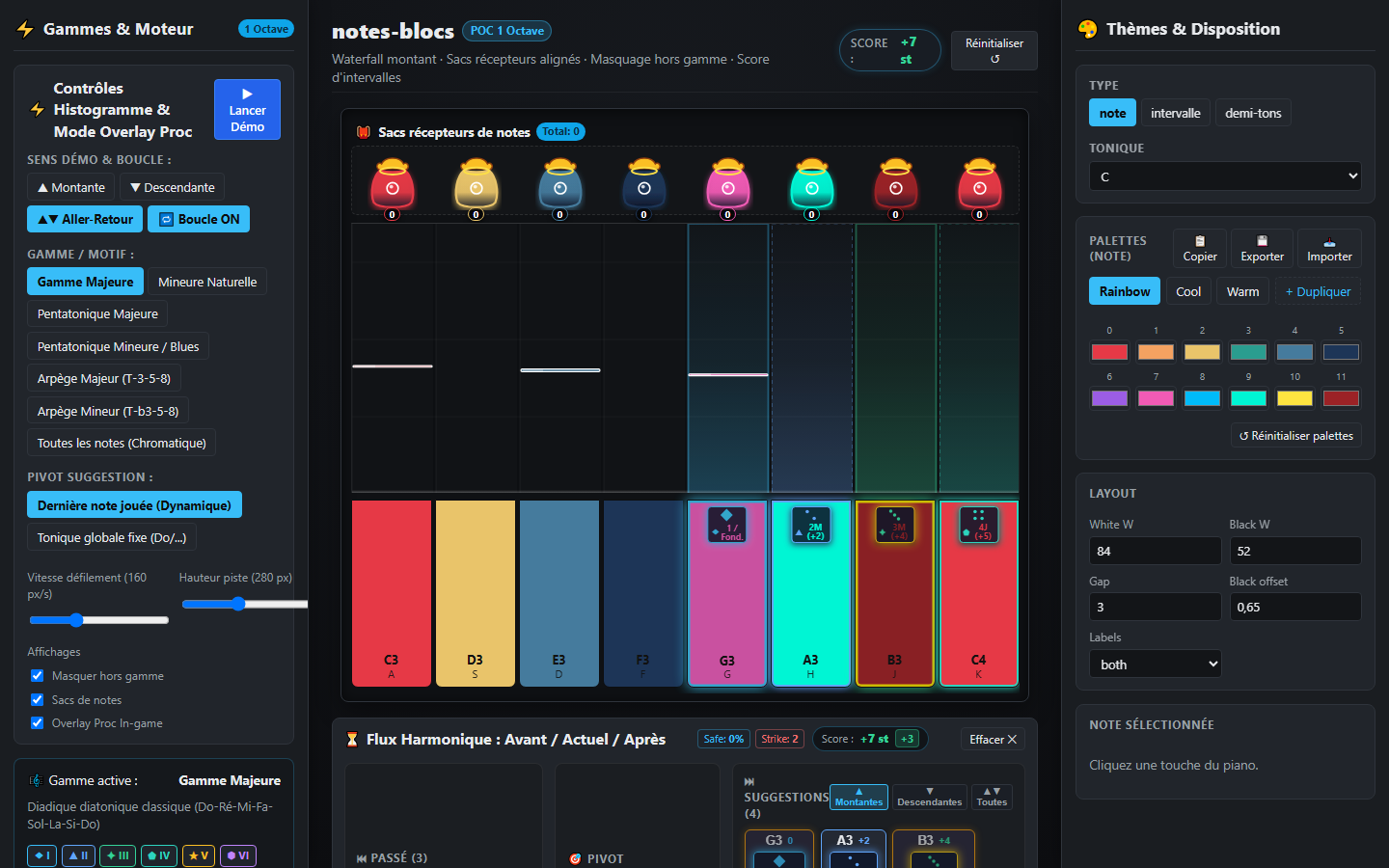Click the 2M (+2) overlay badge on A3
The image size is (1389, 868).
811,525
